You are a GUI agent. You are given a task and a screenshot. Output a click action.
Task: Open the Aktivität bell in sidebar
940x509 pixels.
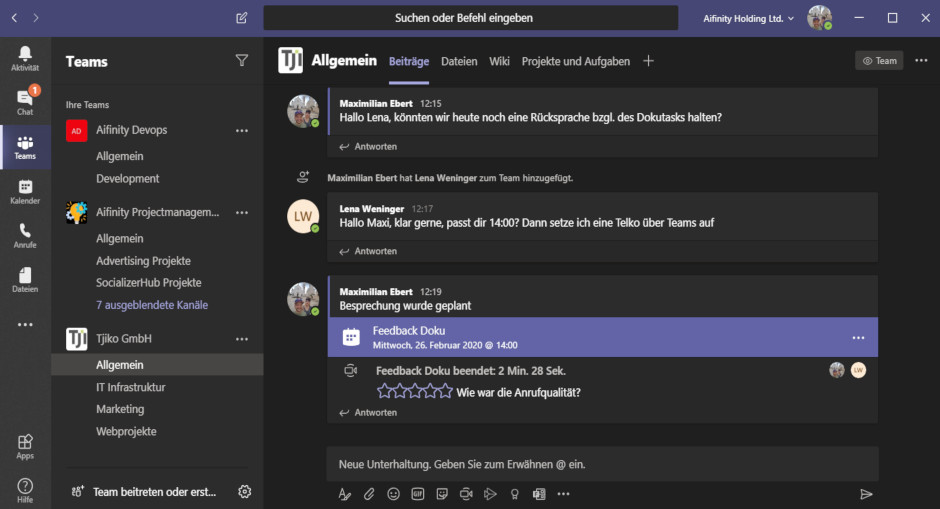(25, 59)
